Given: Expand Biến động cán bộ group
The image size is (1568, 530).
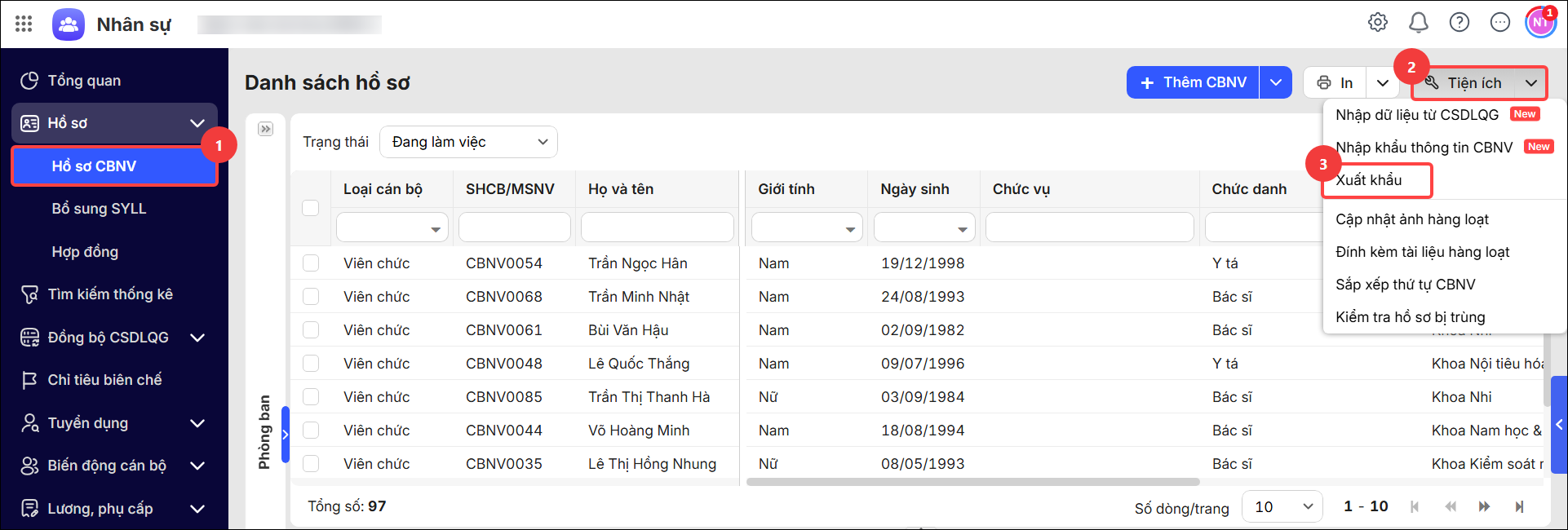Looking at the screenshot, I should coord(197,466).
